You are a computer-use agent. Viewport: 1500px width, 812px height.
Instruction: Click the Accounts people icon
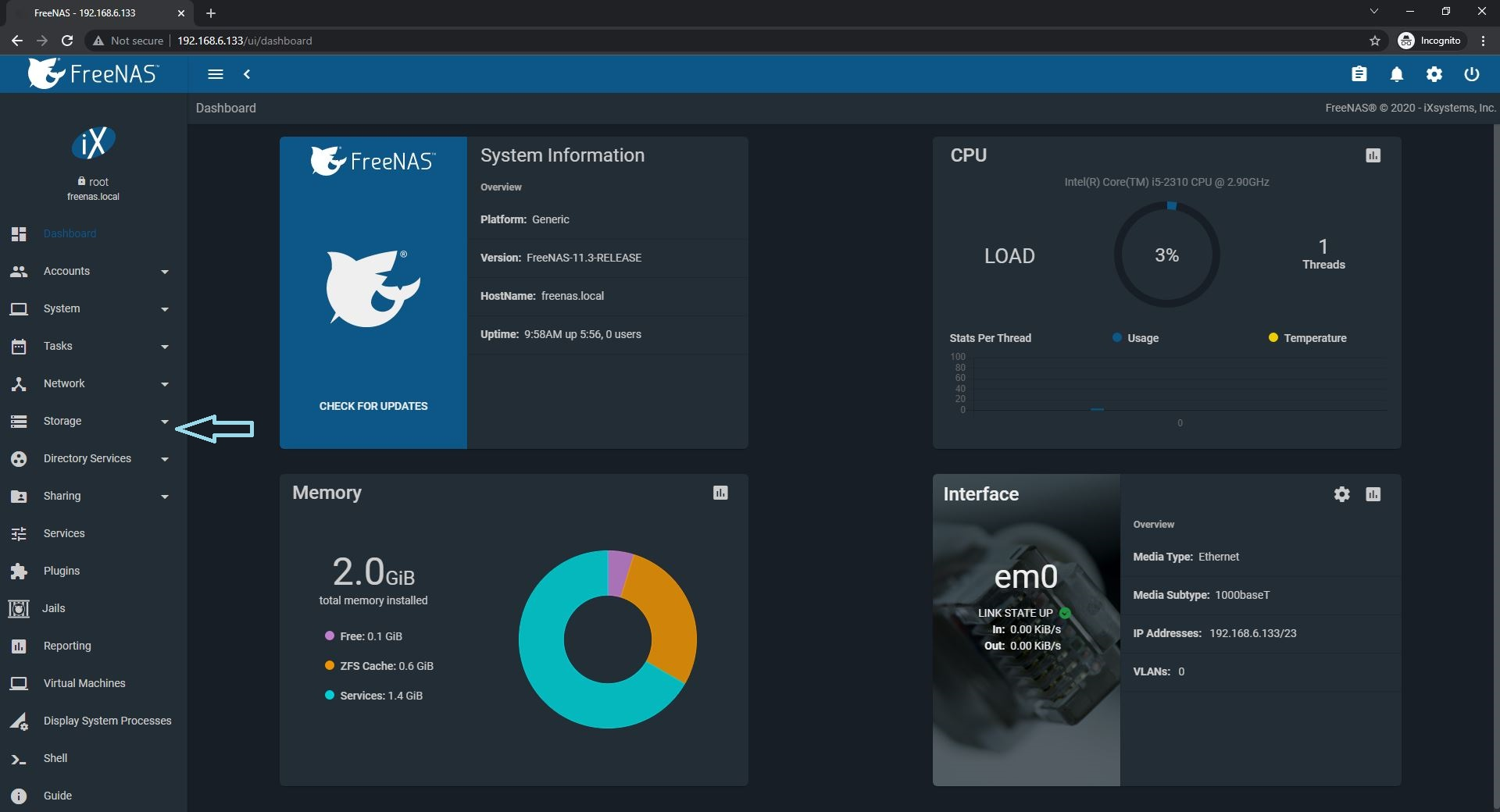(x=19, y=271)
